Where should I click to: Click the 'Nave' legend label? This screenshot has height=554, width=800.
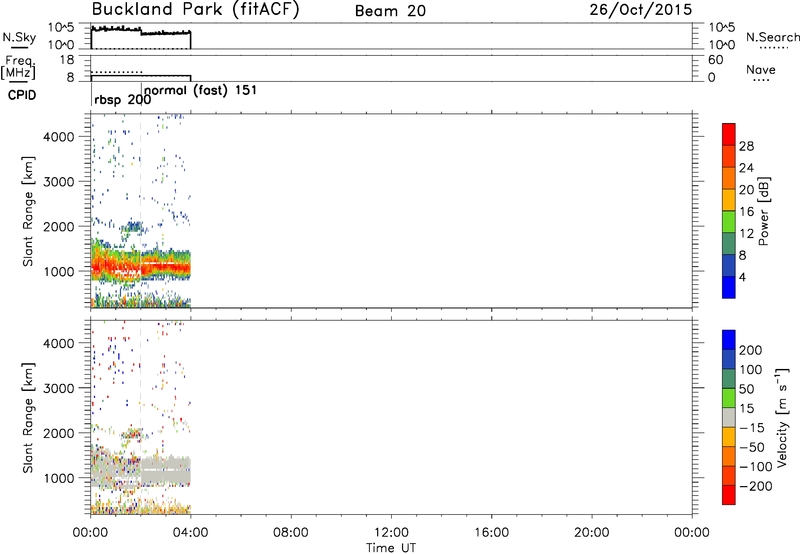point(761,69)
